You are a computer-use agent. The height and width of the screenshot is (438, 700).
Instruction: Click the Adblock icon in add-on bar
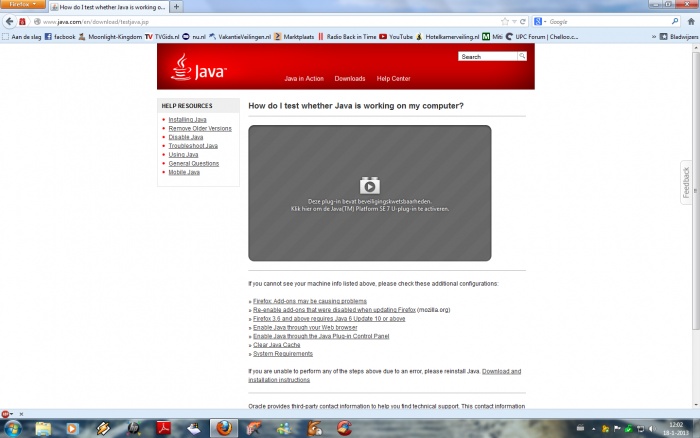pyautogui.click(x=5, y=414)
